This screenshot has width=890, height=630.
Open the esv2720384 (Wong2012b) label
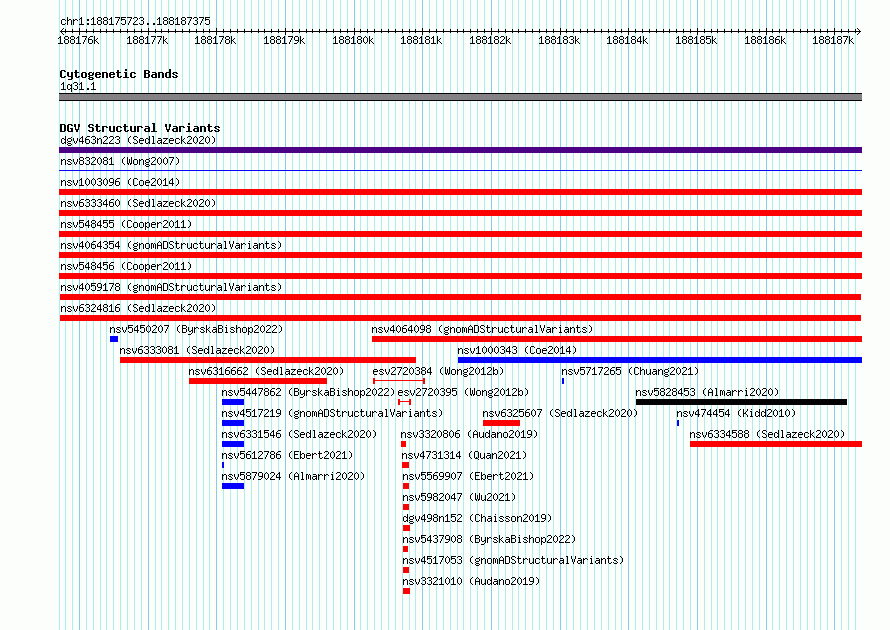tap(438, 371)
